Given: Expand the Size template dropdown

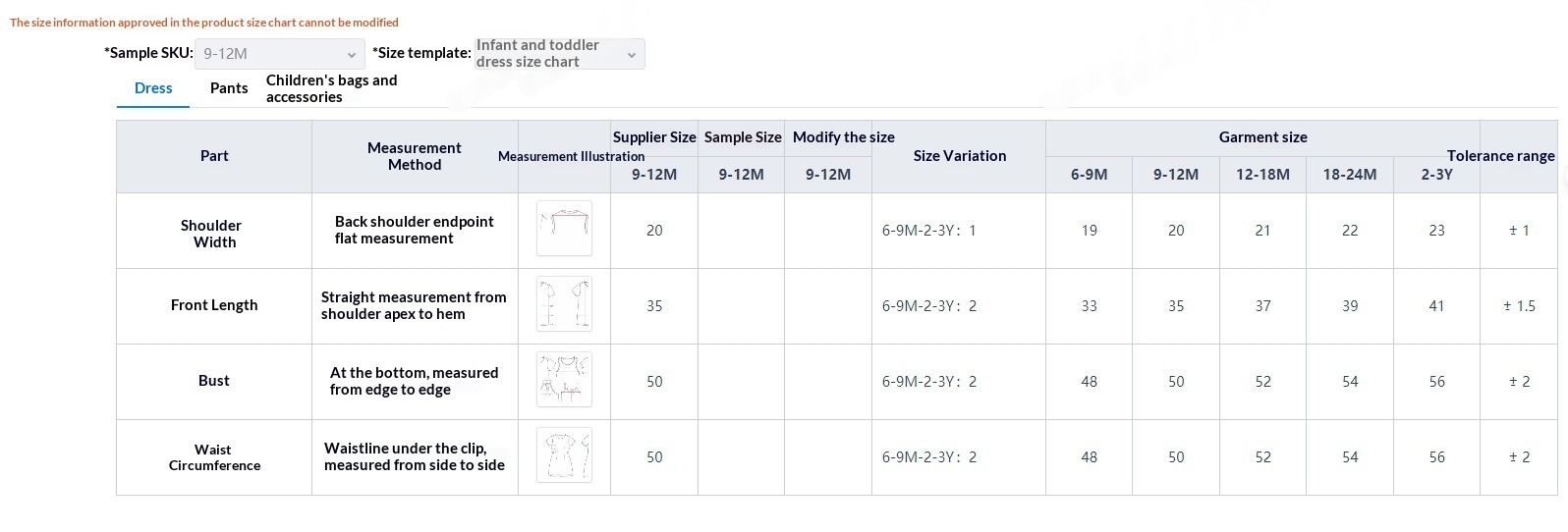Looking at the screenshot, I should click(559, 54).
